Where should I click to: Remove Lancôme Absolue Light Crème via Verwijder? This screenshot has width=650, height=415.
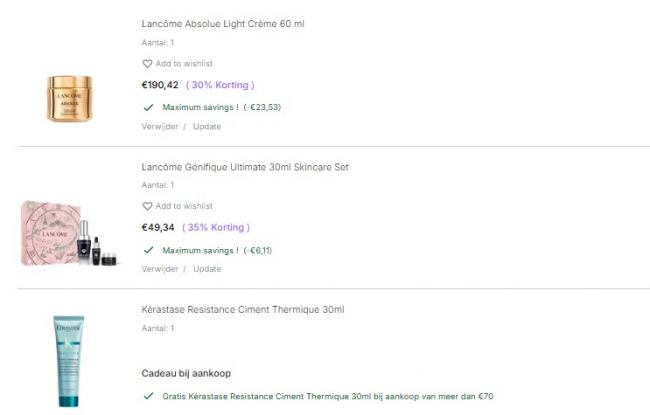point(159,126)
